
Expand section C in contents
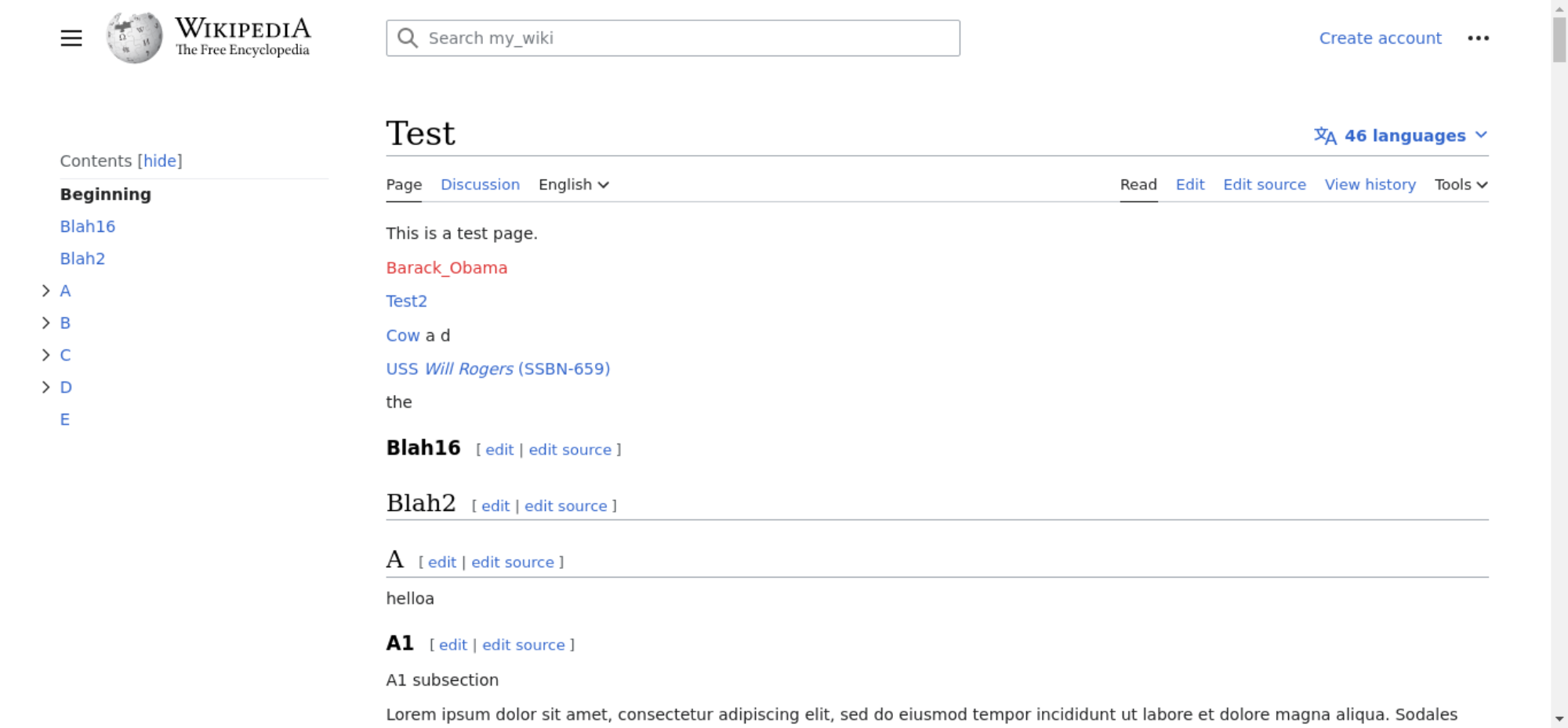pos(46,355)
